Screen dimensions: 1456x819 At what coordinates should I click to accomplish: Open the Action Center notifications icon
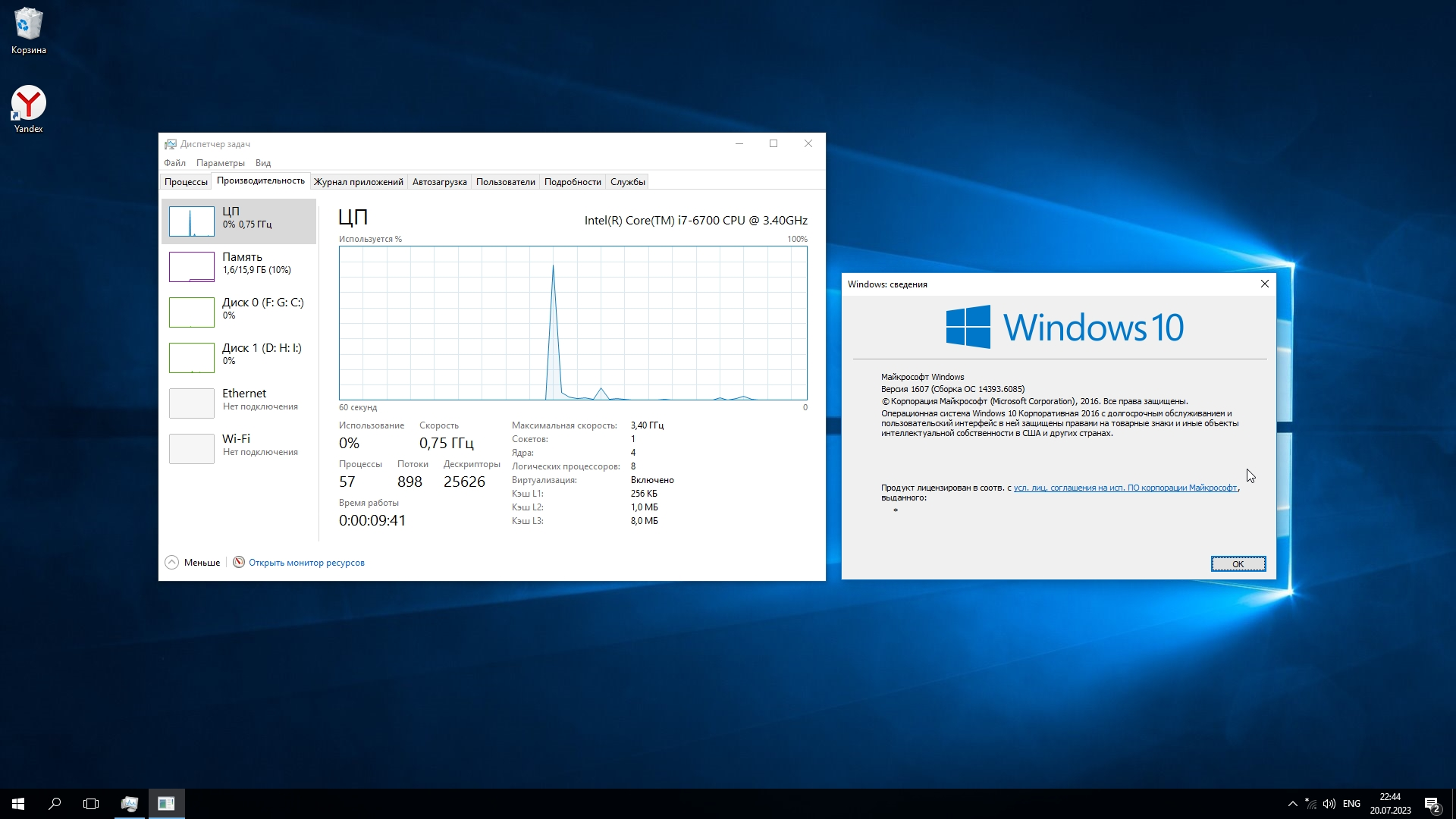pos(1432,804)
